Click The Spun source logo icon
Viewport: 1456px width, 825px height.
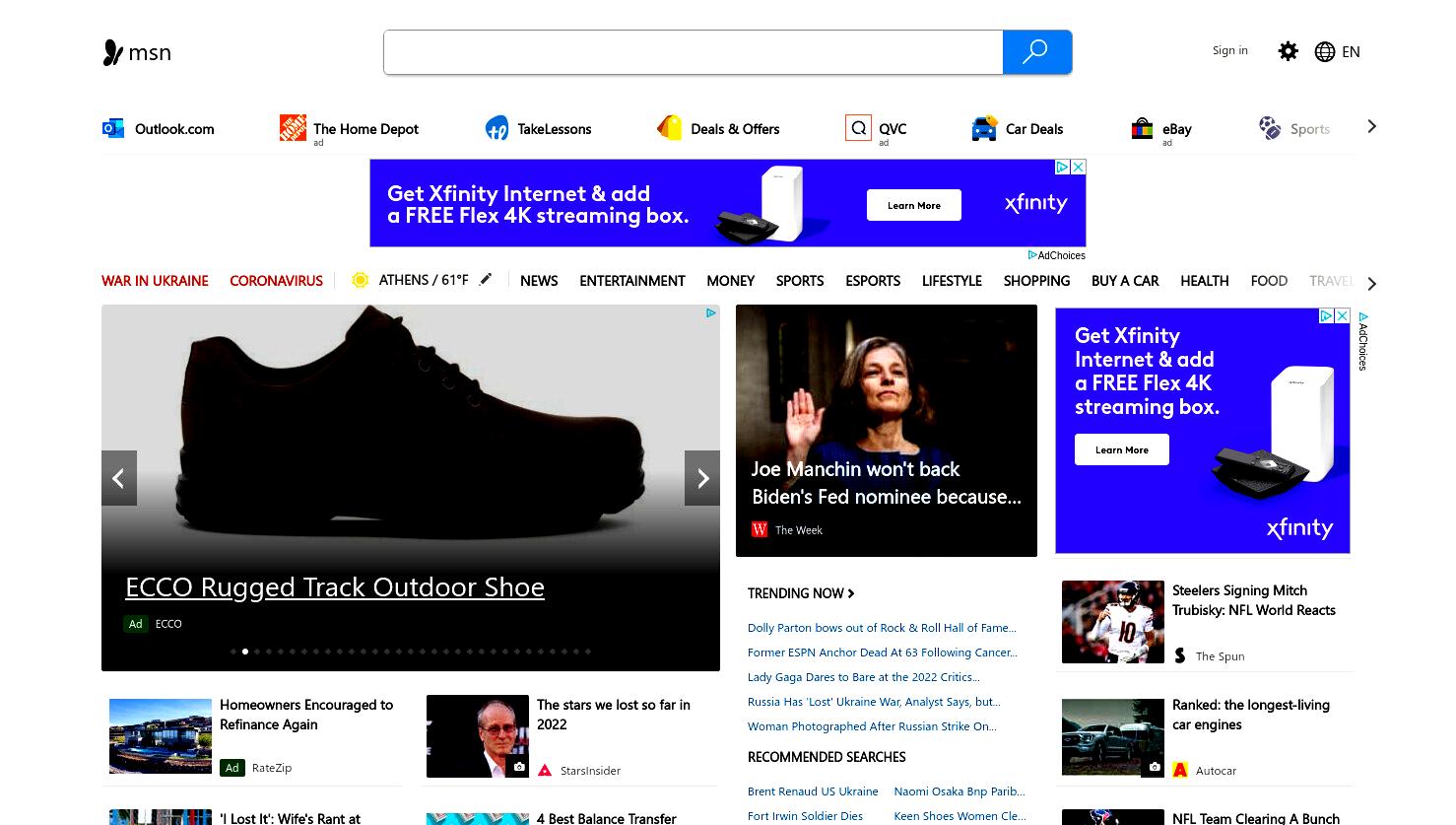point(1180,655)
